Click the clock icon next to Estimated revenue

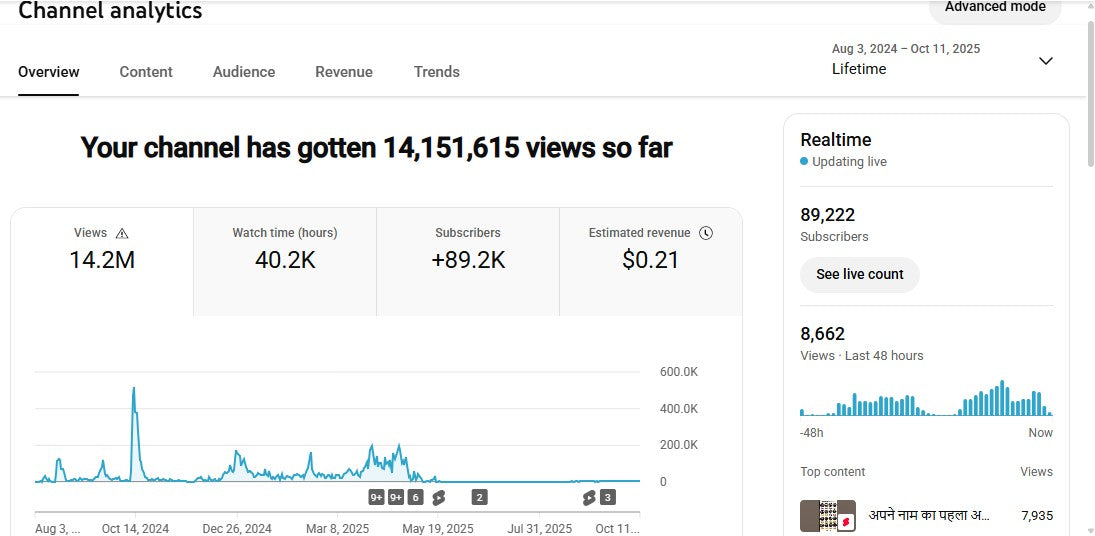(706, 233)
